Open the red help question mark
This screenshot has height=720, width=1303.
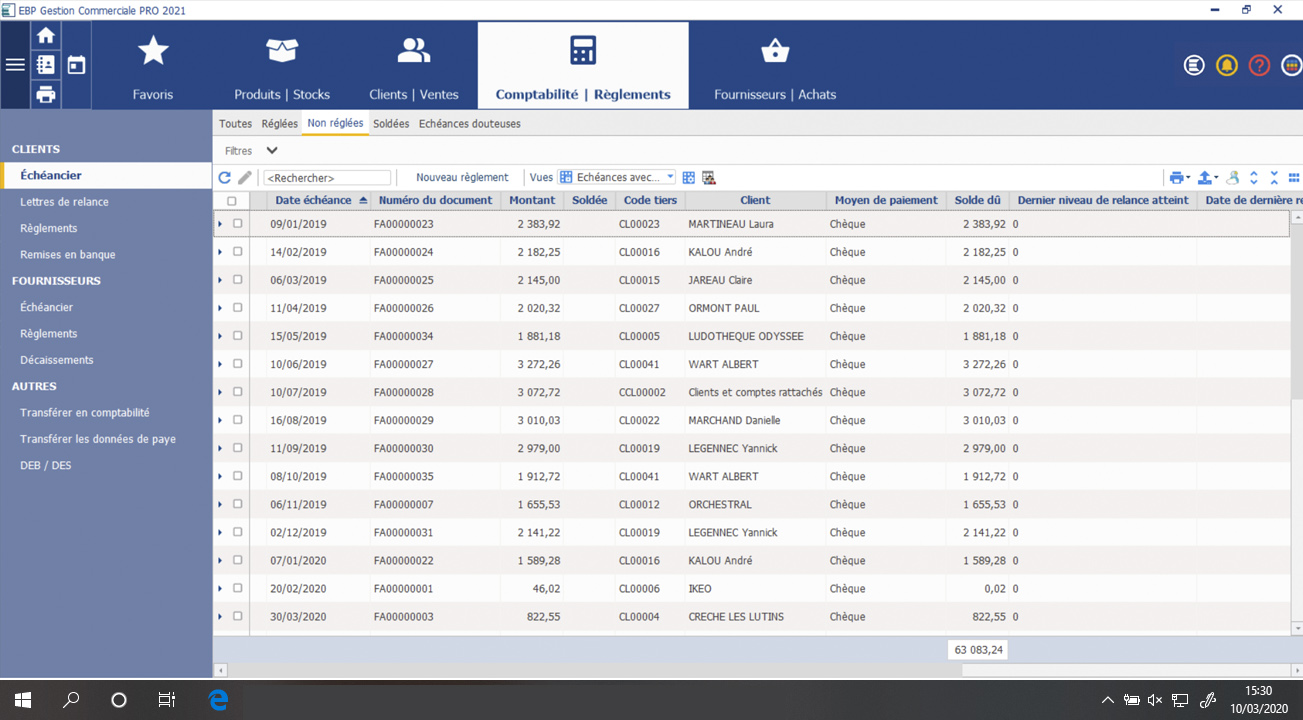coord(1260,65)
